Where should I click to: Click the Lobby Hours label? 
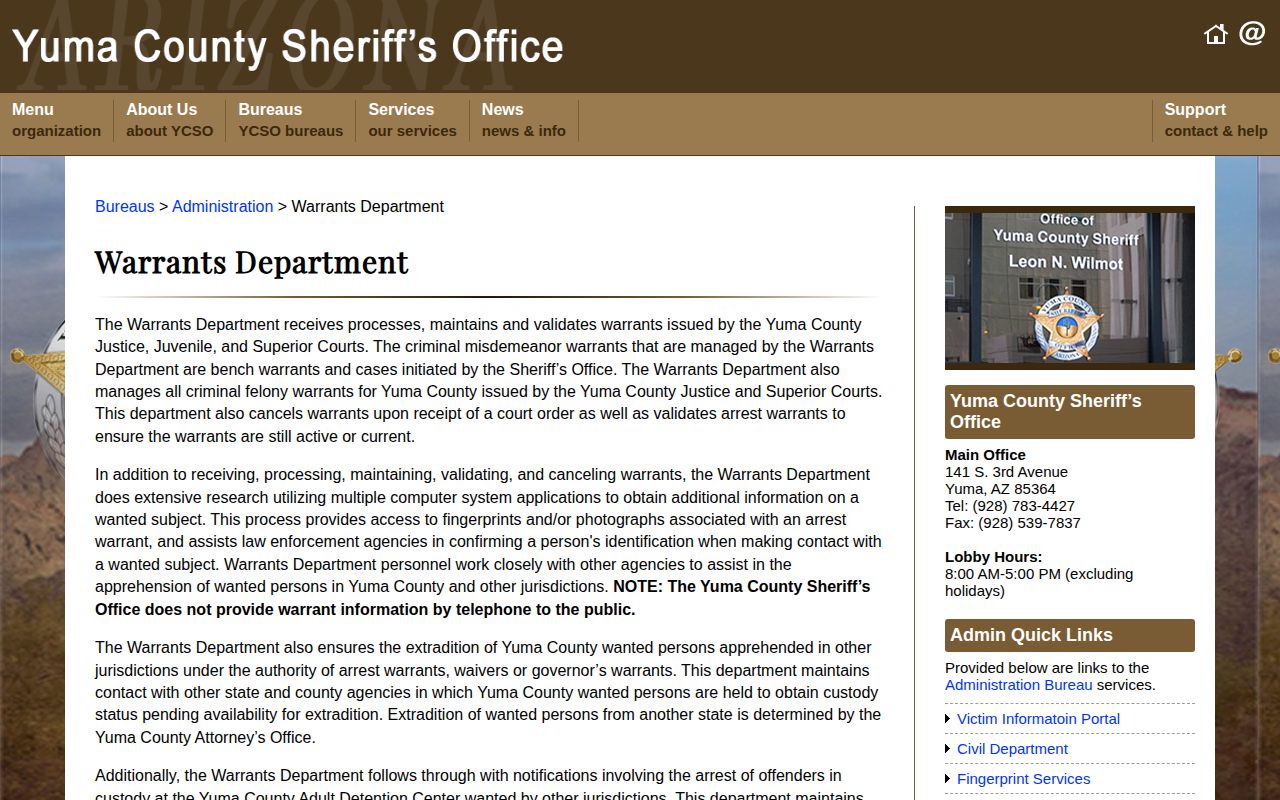point(993,557)
